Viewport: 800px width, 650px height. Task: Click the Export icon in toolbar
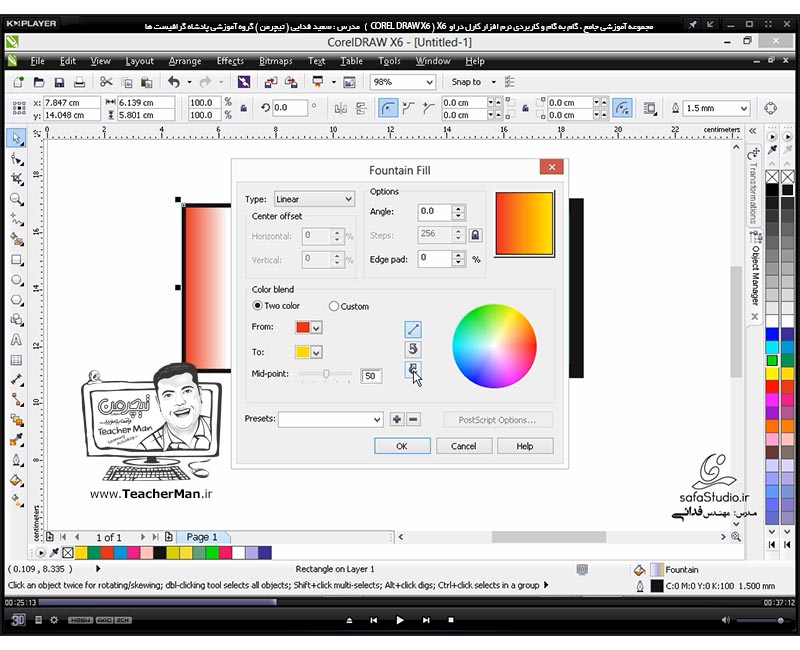[x=291, y=82]
